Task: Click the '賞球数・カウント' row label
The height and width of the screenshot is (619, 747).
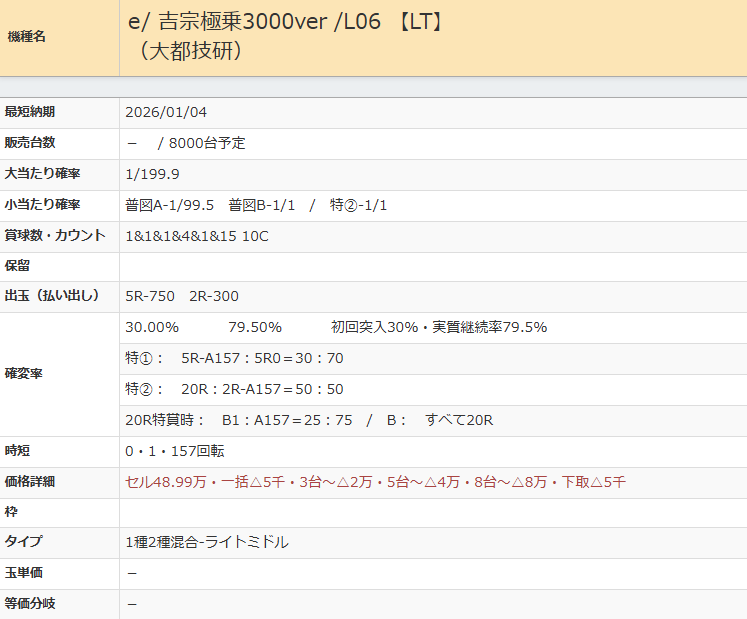Action: point(55,235)
